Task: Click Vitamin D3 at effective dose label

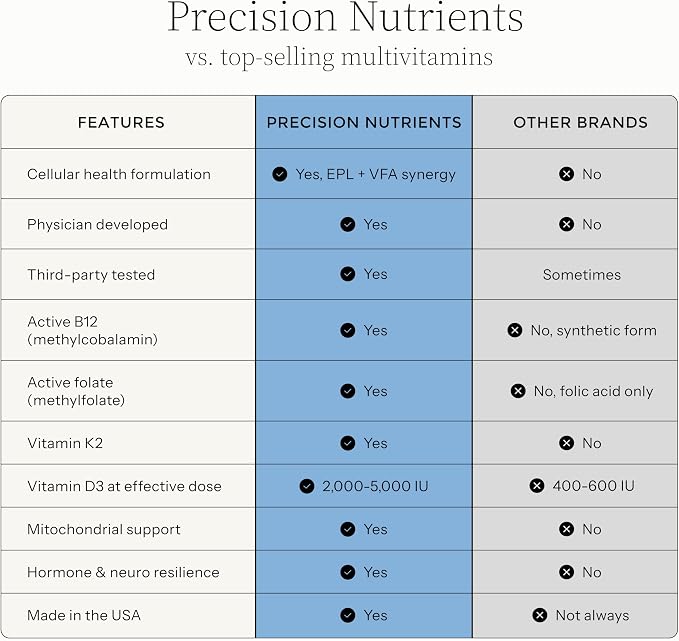Action: [124, 486]
